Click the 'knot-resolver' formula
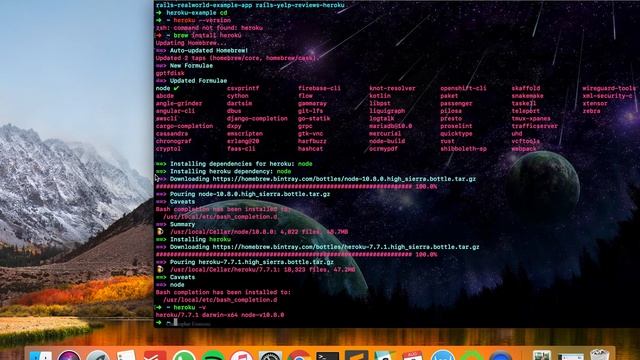The height and width of the screenshot is (360, 640). [x=392, y=88]
